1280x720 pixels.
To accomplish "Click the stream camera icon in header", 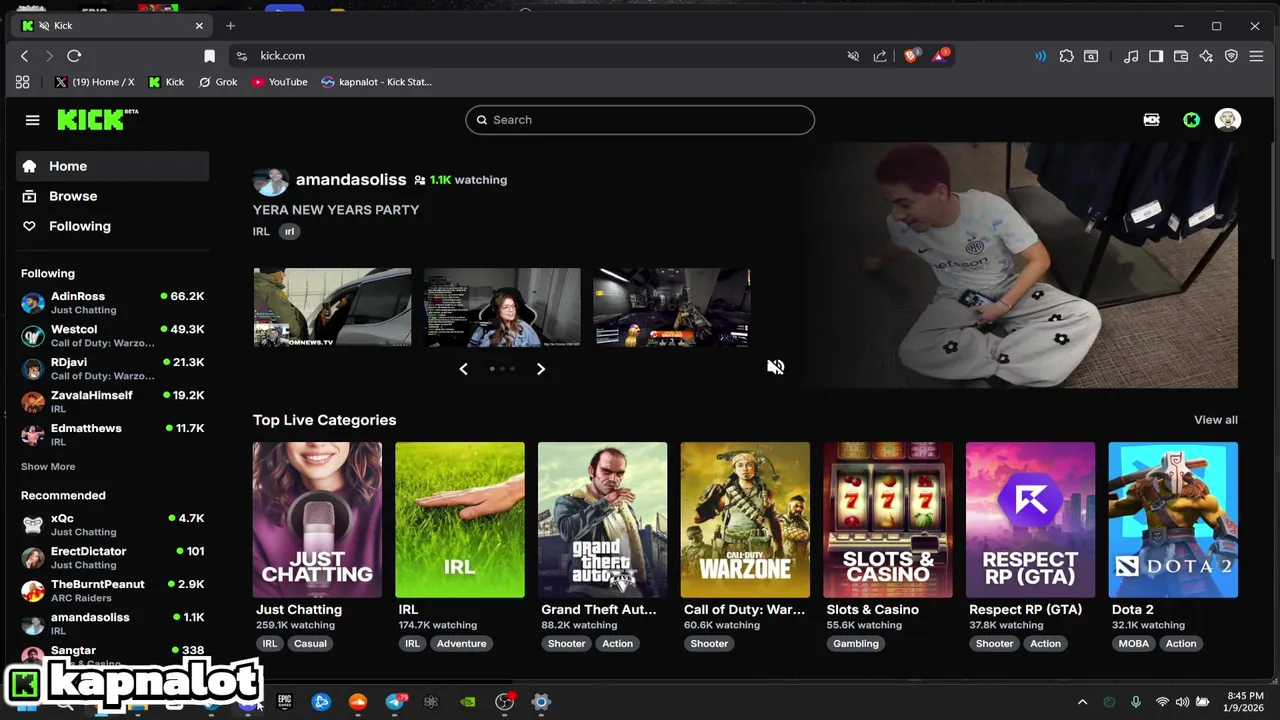I will point(1151,120).
